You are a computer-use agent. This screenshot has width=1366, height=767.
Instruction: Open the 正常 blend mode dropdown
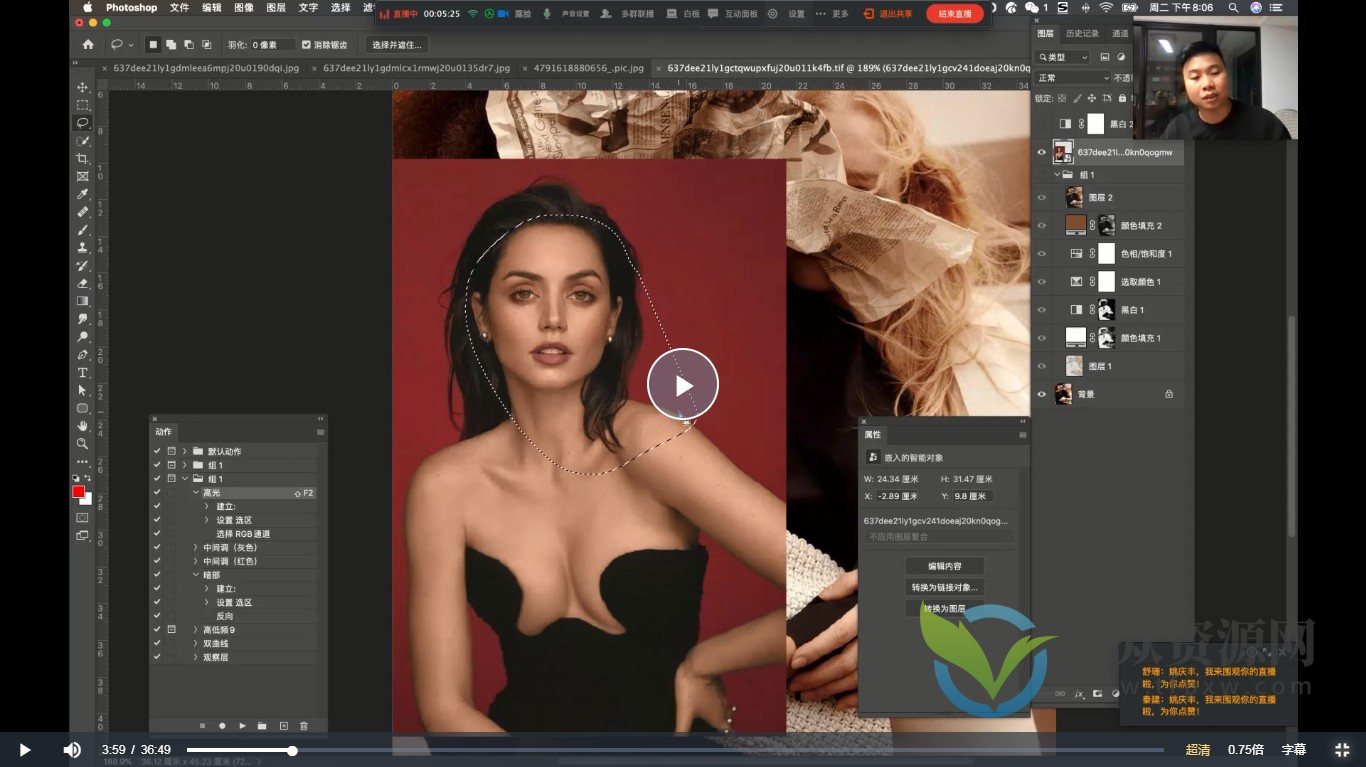click(x=1074, y=78)
